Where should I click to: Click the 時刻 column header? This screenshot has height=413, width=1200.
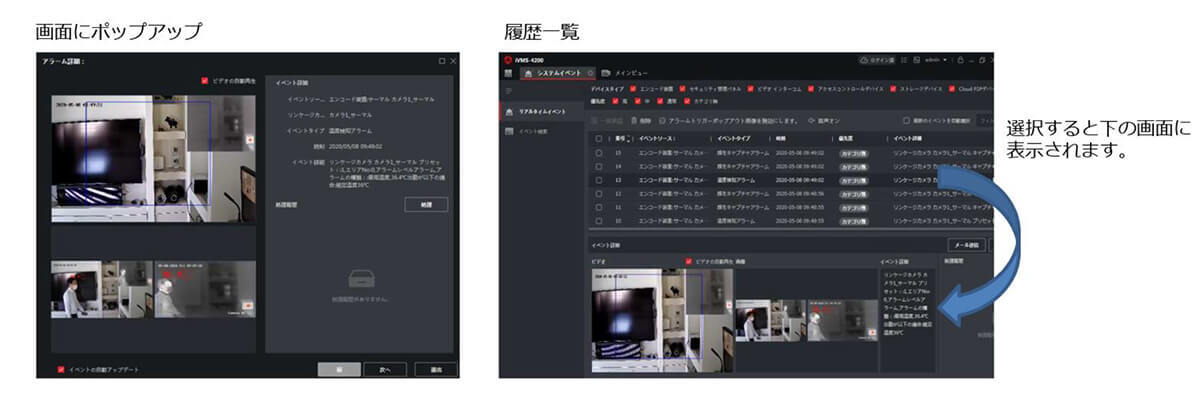point(781,138)
